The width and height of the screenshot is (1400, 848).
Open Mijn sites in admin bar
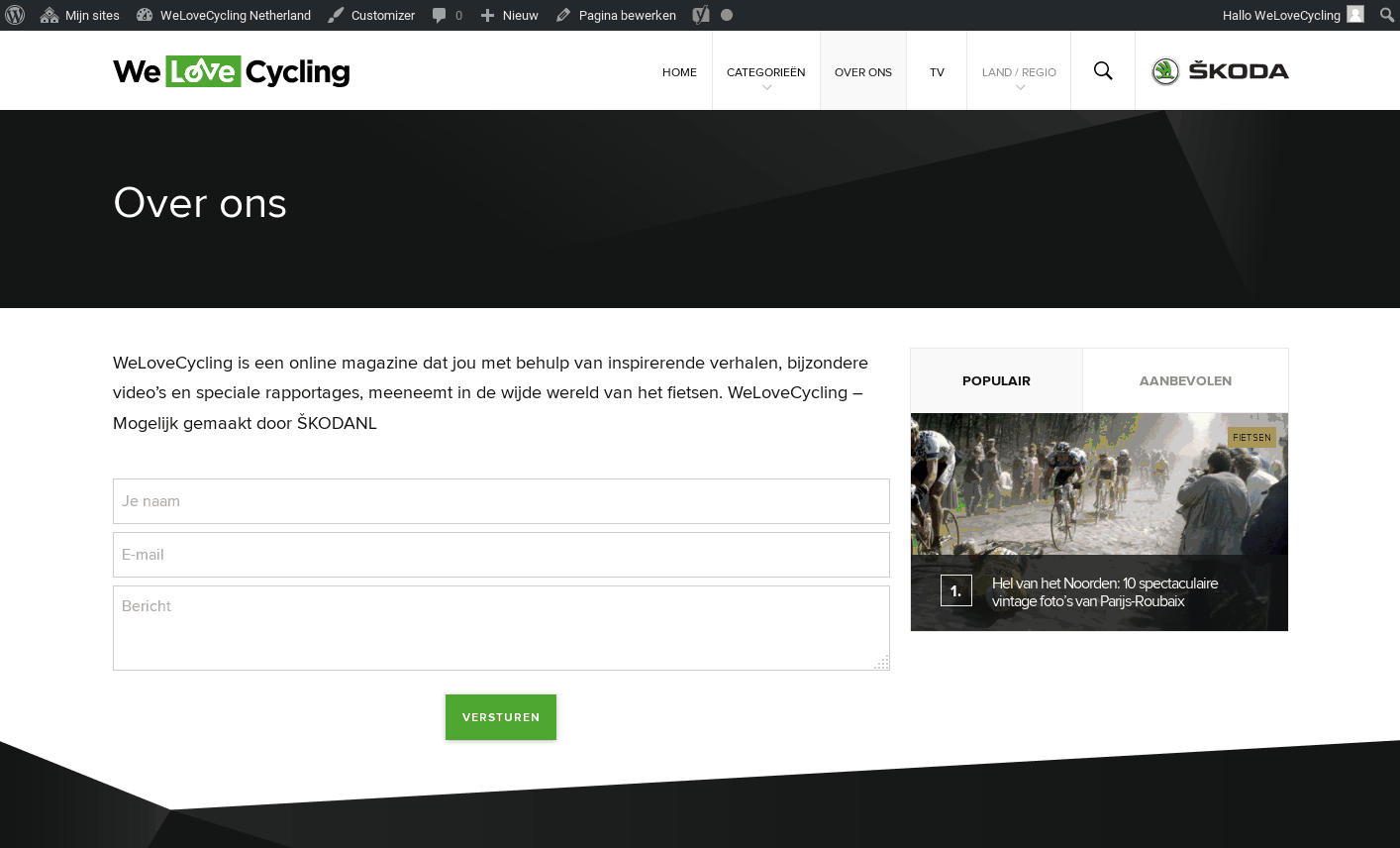coord(79,15)
